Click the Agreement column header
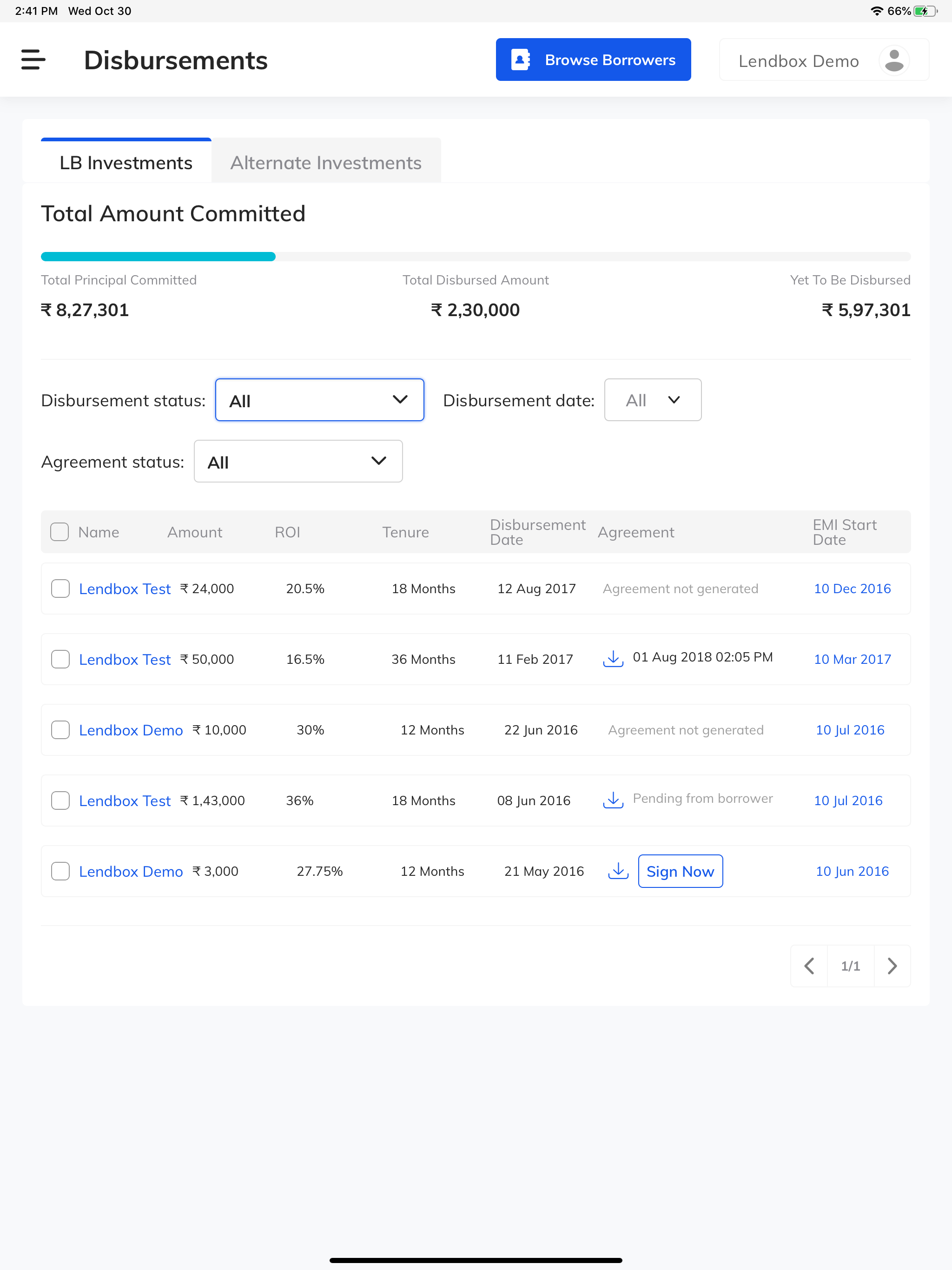The height and width of the screenshot is (1270, 952). point(635,532)
